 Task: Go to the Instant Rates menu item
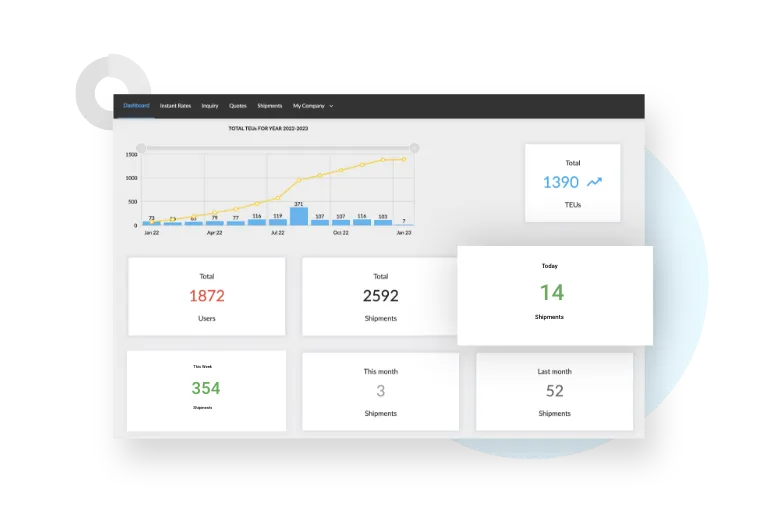pyautogui.click(x=175, y=105)
